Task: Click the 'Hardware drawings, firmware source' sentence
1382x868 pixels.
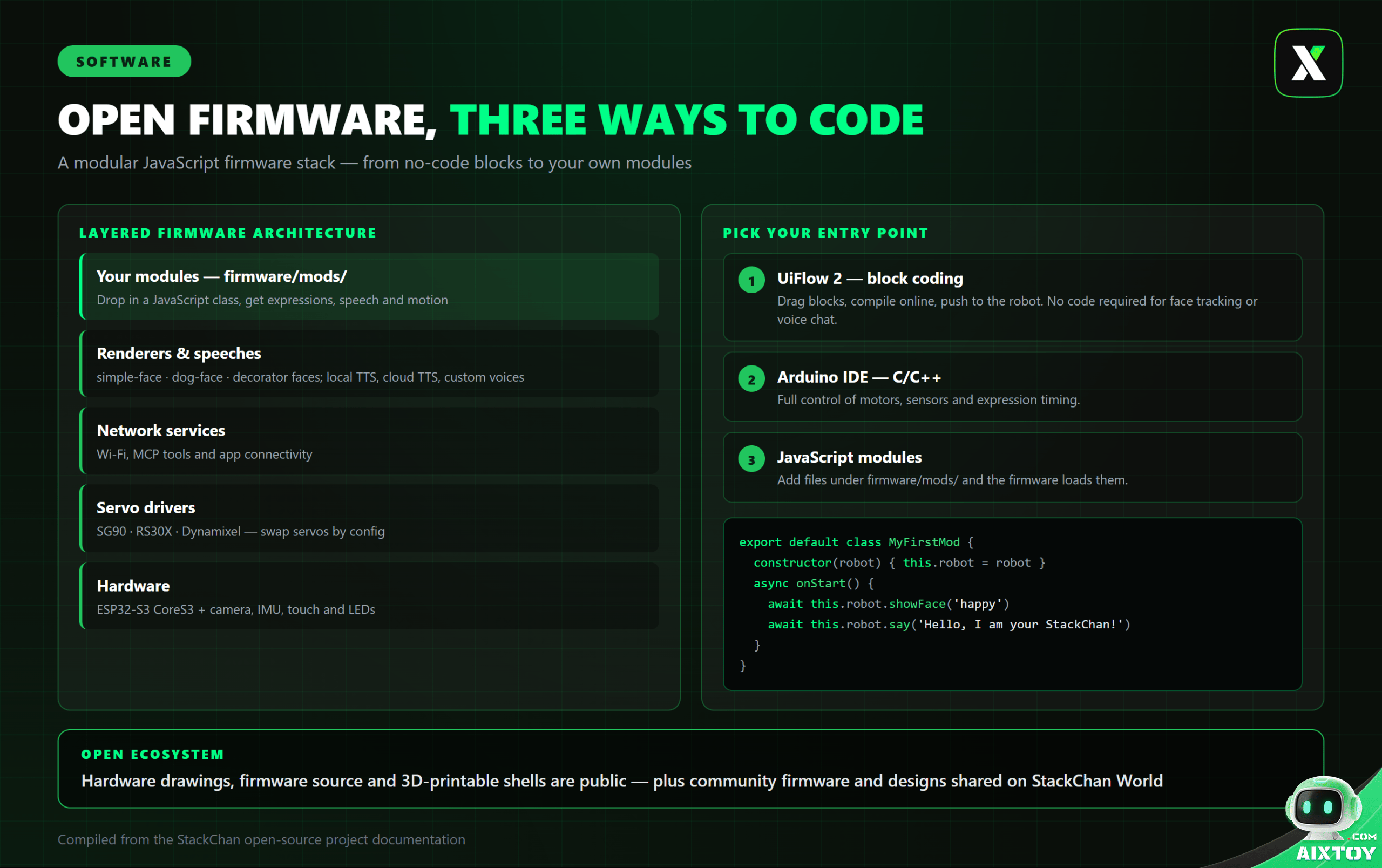Action: point(622,781)
